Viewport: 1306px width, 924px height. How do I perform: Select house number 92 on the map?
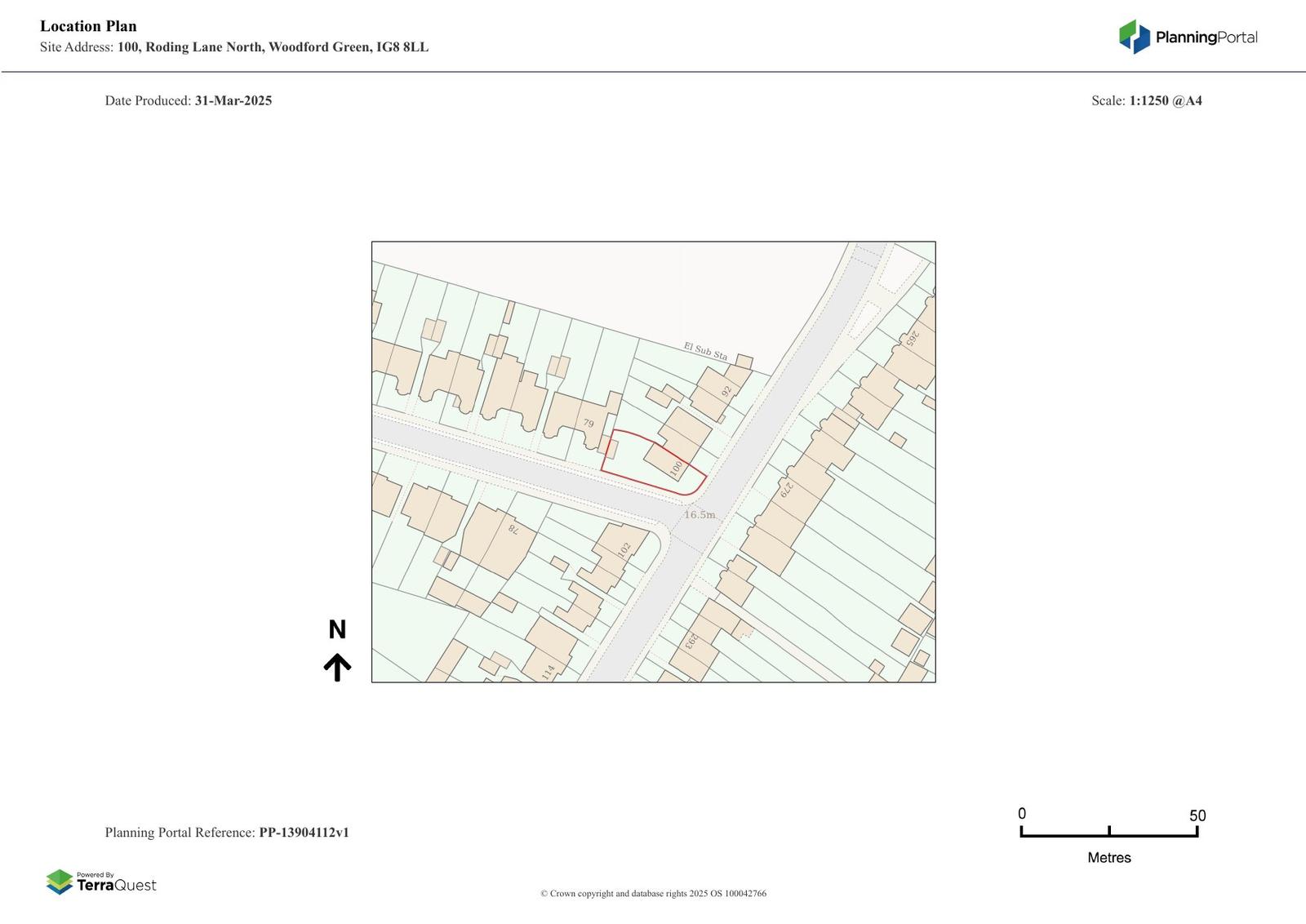(726, 392)
